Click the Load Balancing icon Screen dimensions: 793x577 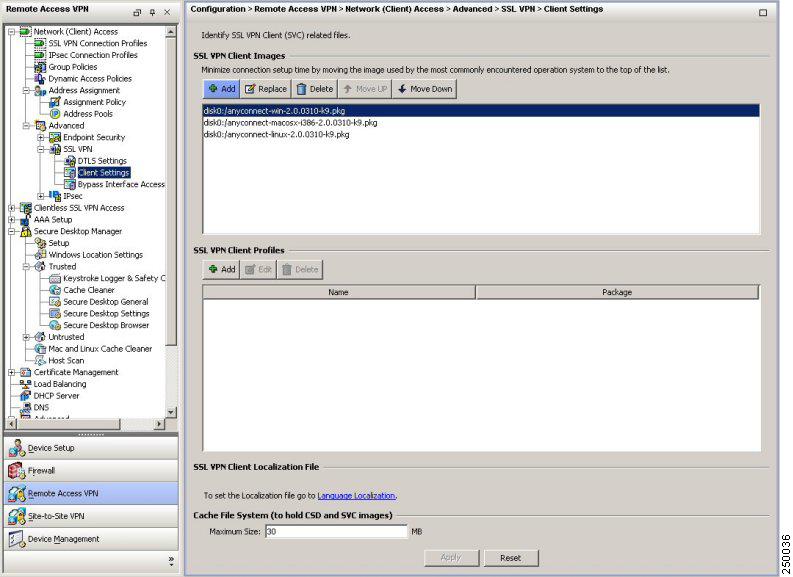tap(26, 384)
